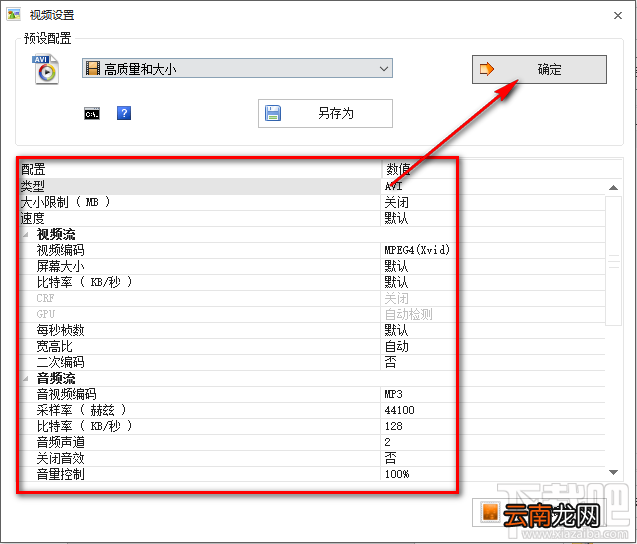Collapse the 视频流 section
Screen dimensions: 637x544
(26, 234)
